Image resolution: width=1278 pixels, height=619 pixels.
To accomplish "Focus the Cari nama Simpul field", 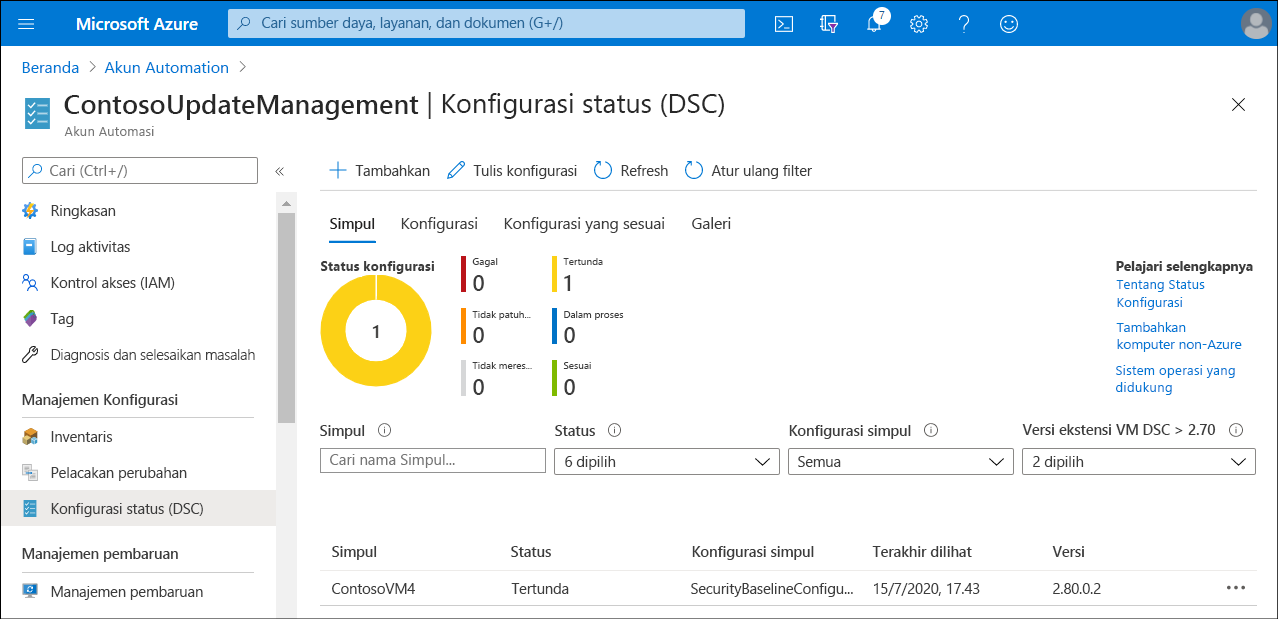I will (x=433, y=461).
